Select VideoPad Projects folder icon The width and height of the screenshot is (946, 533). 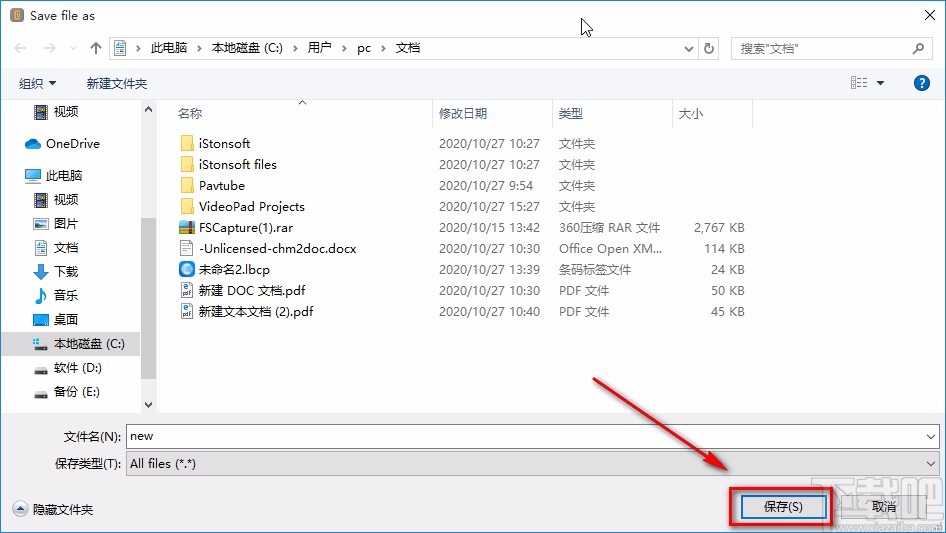point(187,206)
